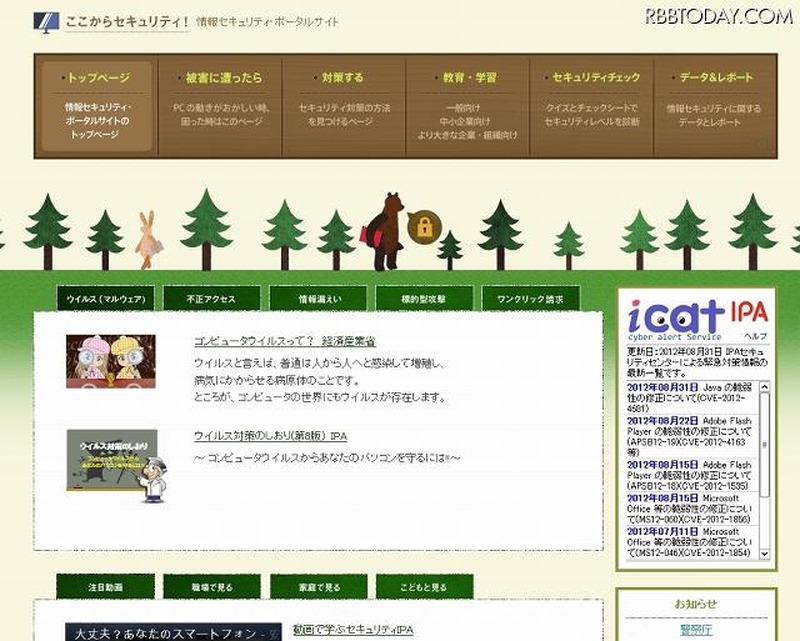Open the ウイルス対策のしおり(第8版) link
800x641 pixels.
click(x=270, y=436)
